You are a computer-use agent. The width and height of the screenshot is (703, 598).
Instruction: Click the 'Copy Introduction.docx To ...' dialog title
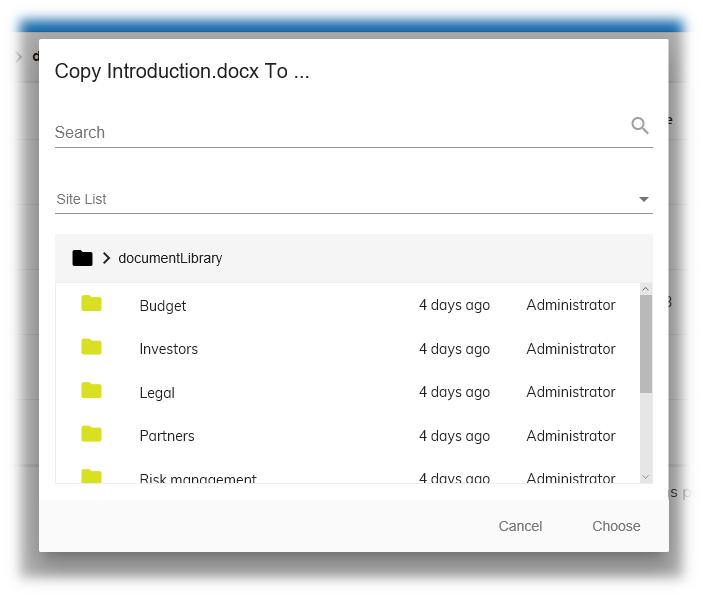(x=182, y=71)
